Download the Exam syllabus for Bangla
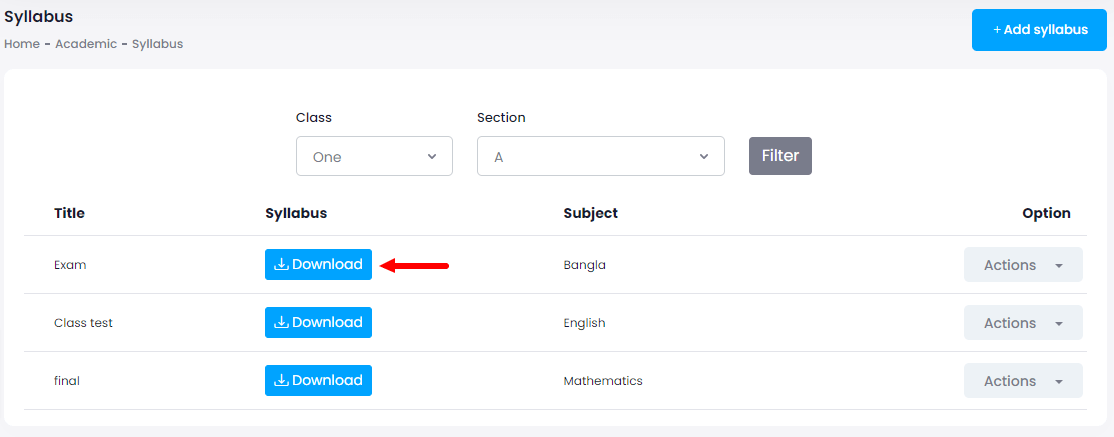Screen dimensions: 1114x437 point(318,265)
